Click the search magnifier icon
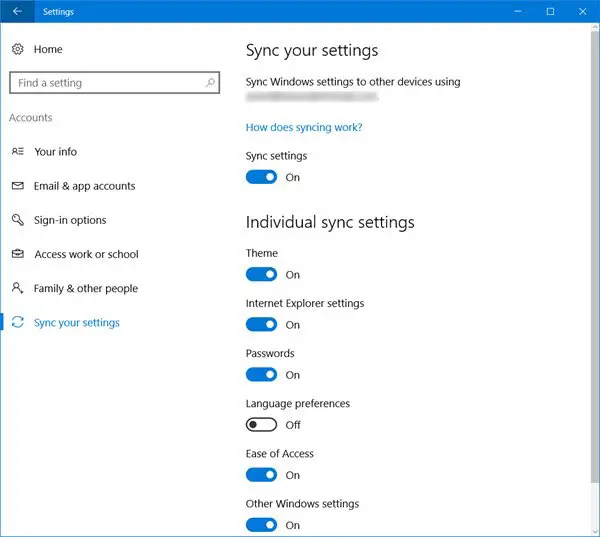Image resolution: width=600 pixels, height=537 pixels. click(x=211, y=83)
